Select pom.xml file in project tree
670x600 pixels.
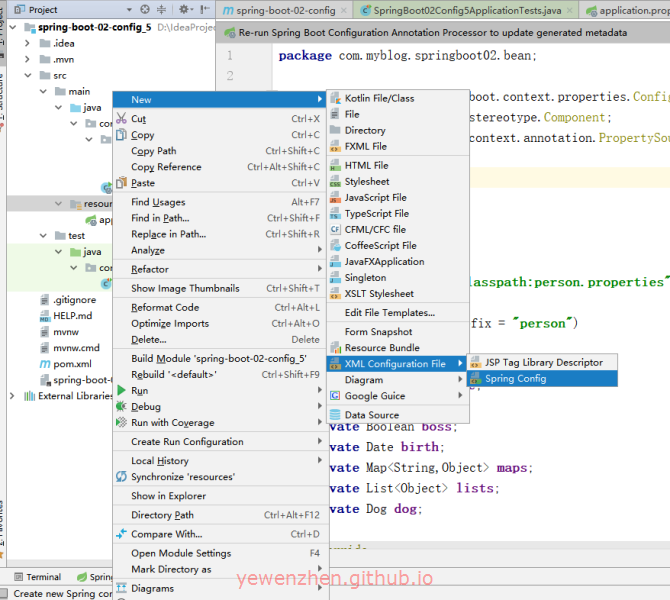[x=71, y=364]
